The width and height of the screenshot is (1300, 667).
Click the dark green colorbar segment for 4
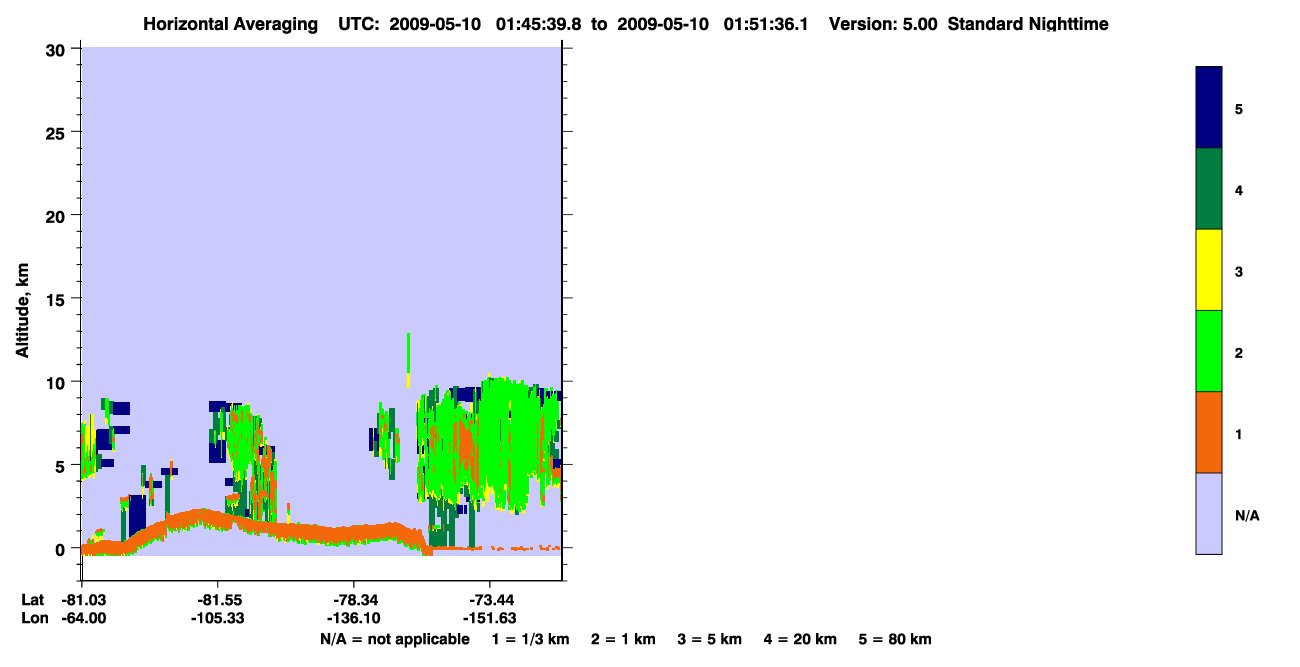pyautogui.click(x=1209, y=189)
